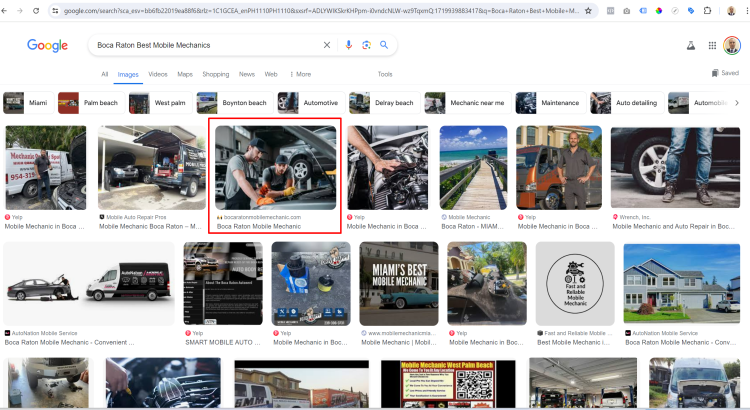Open the blue house AutoNation image
The image size is (750, 410).
(x=682, y=284)
